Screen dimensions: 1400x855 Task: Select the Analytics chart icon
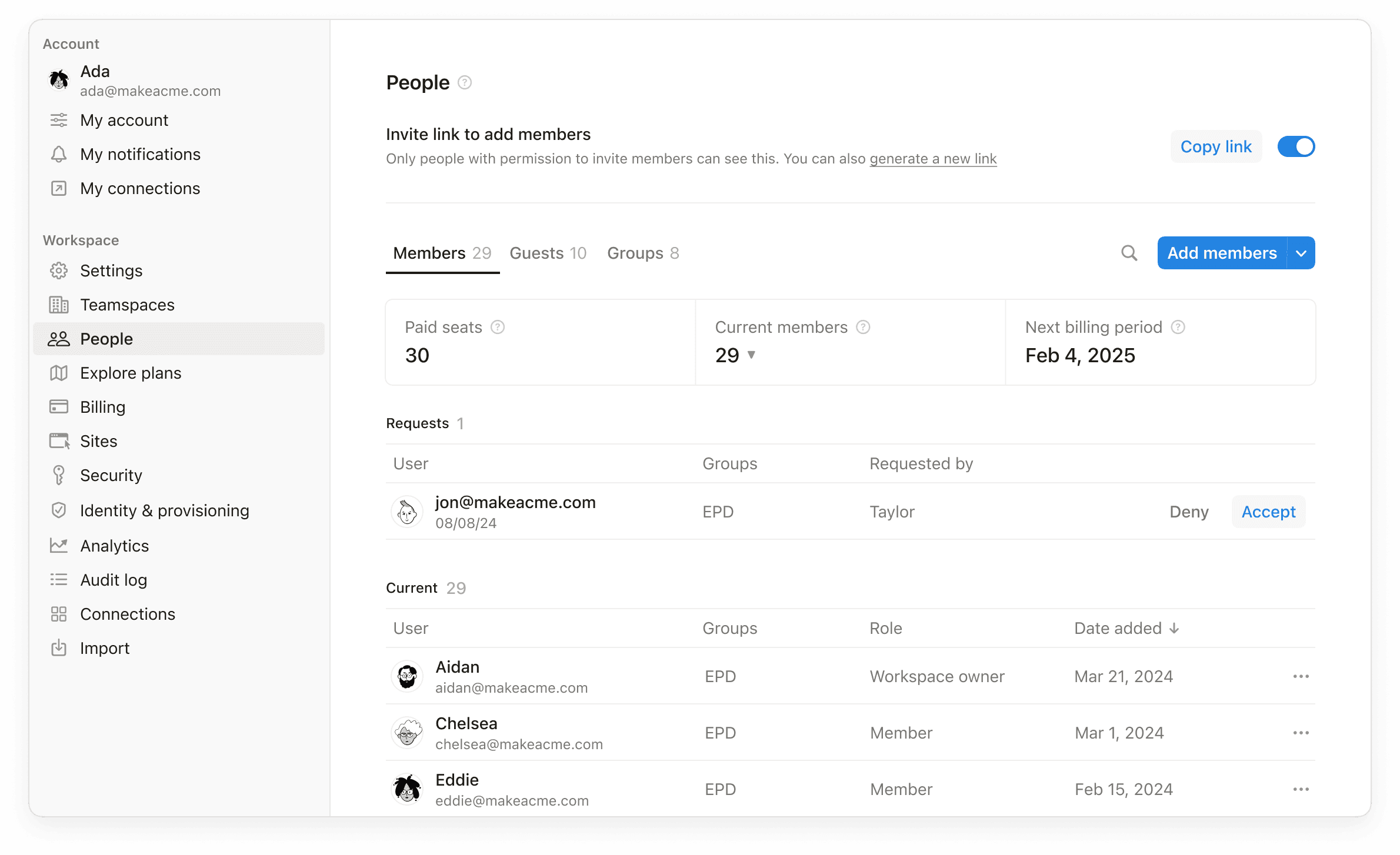tap(59, 545)
